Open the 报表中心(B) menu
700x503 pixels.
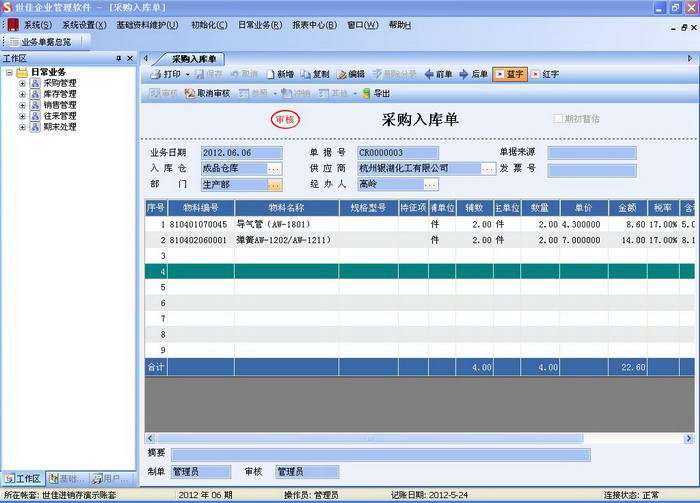(315, 25)
